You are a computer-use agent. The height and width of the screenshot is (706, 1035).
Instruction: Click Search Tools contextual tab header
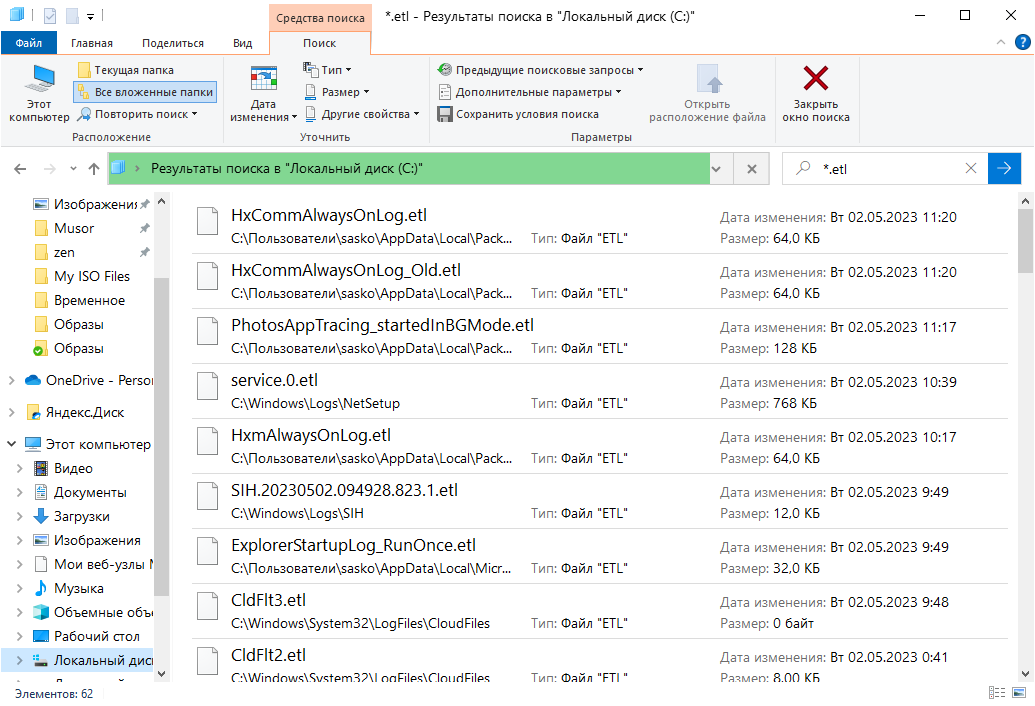pyautogui.click(x=320, y=18)
